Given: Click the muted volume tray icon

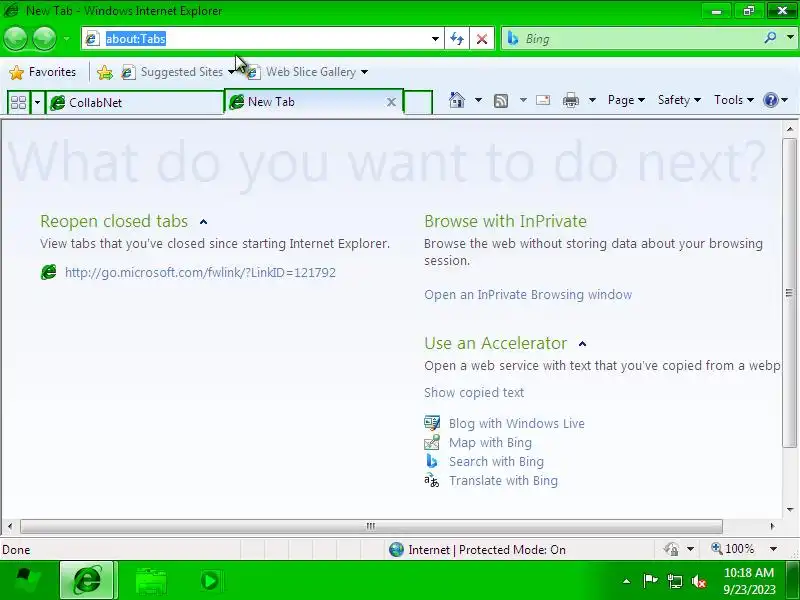Looking at the screenshot, I should tap(698, 581).
